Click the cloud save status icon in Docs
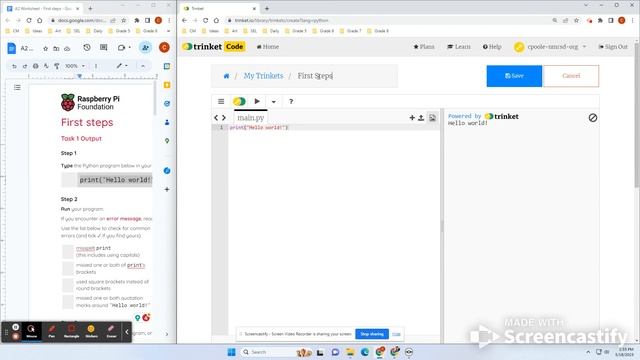Image resolution: width=640 pixels, height=360 pixels. click(x=67, y=48)
